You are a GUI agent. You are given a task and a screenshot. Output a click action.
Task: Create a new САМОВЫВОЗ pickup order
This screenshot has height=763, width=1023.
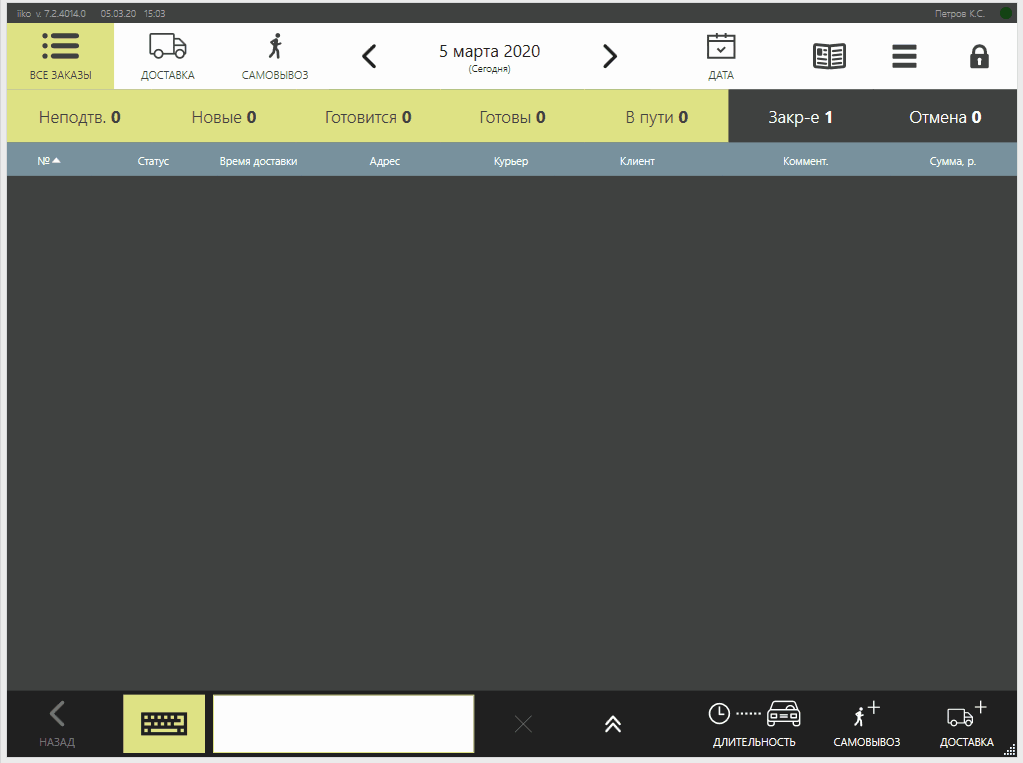866,724
